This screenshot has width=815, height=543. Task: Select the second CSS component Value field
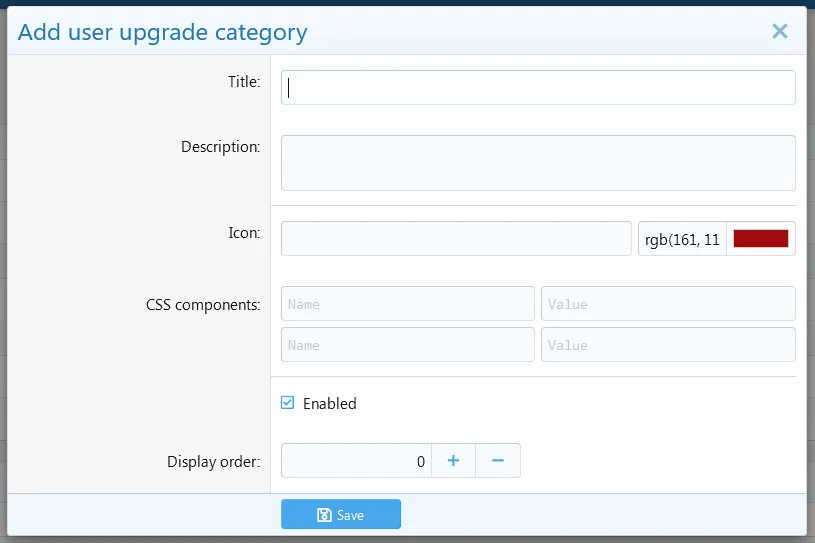668,345
